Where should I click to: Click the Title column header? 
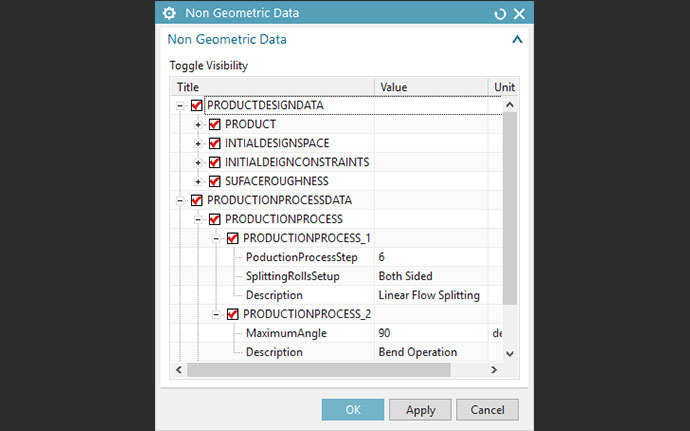(x=273, y=87)
